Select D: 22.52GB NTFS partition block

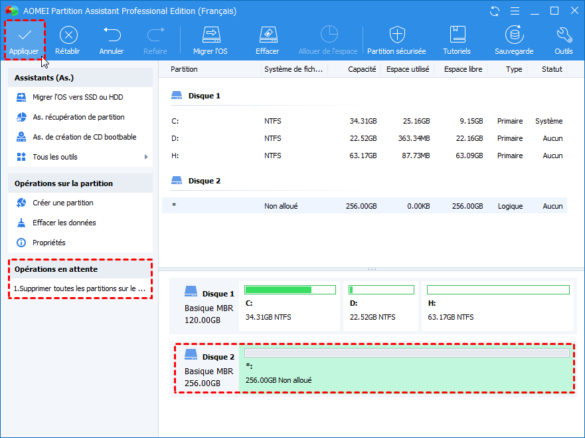pos(381,306)
